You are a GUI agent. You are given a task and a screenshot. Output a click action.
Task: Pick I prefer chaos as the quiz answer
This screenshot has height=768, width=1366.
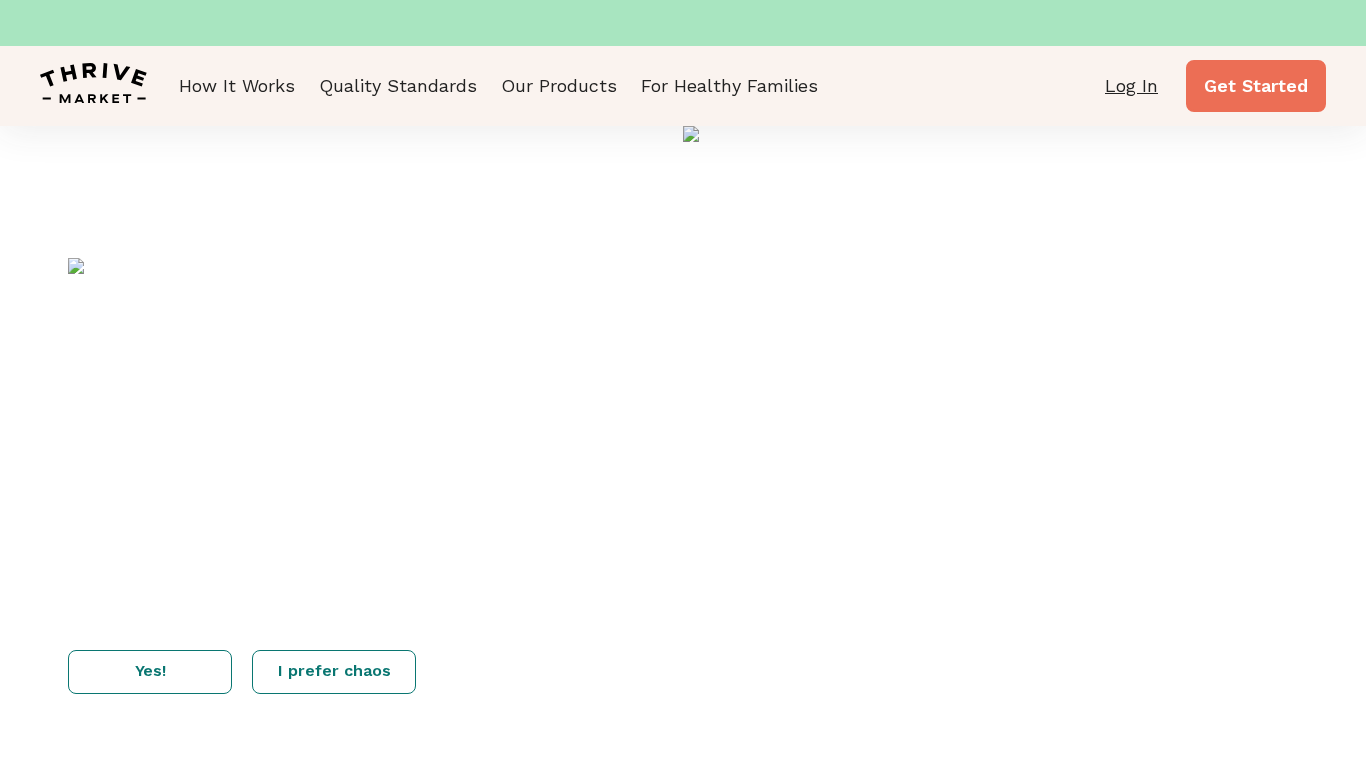pyautogui.click(x=334, y=671)
